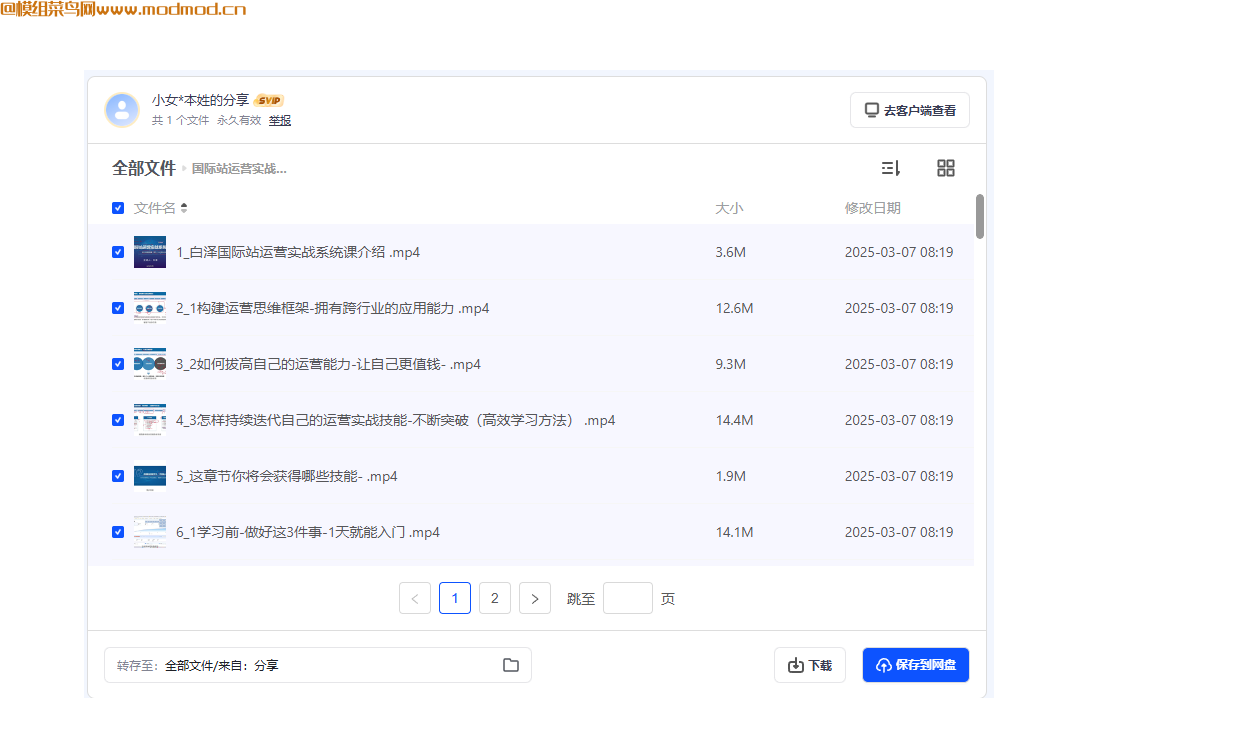This screenshot has height=749, width=1246.
Task: Open thumbnail of 4_3怎样持续迭代 video
Action: pyautogui.click(x=150, y=420)
